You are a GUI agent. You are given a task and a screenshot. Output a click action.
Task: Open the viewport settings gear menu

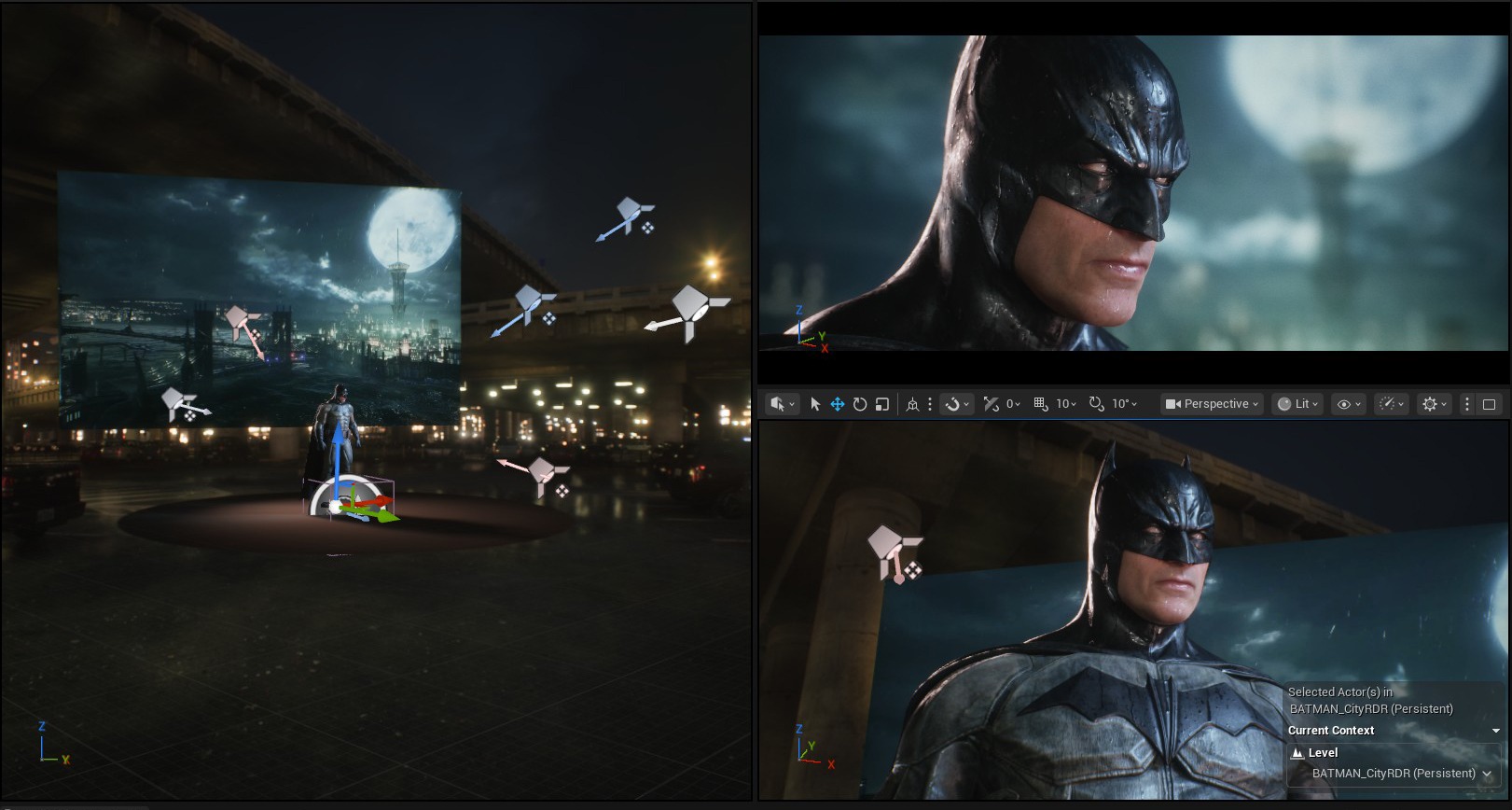pos(1435,404)
